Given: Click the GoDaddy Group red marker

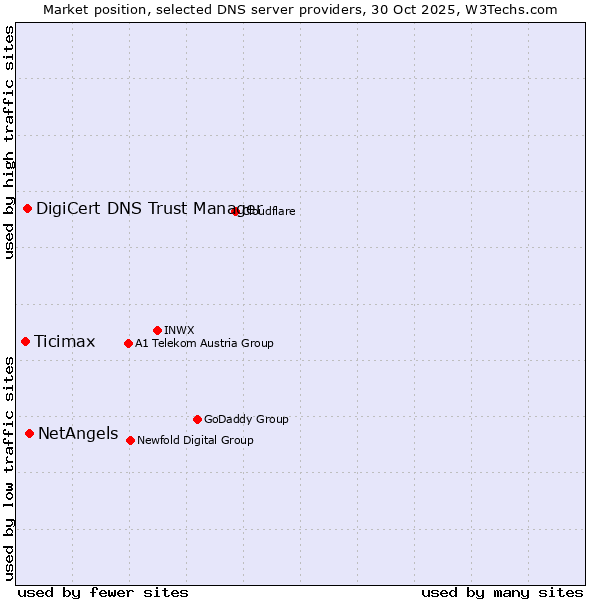Looking at the screenshot, I should [197, 419].
